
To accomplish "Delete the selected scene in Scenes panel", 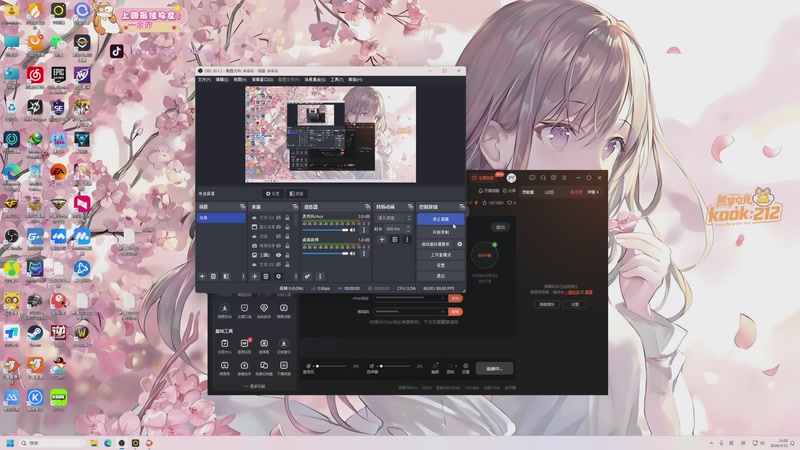I will click(x=213, y=277).
